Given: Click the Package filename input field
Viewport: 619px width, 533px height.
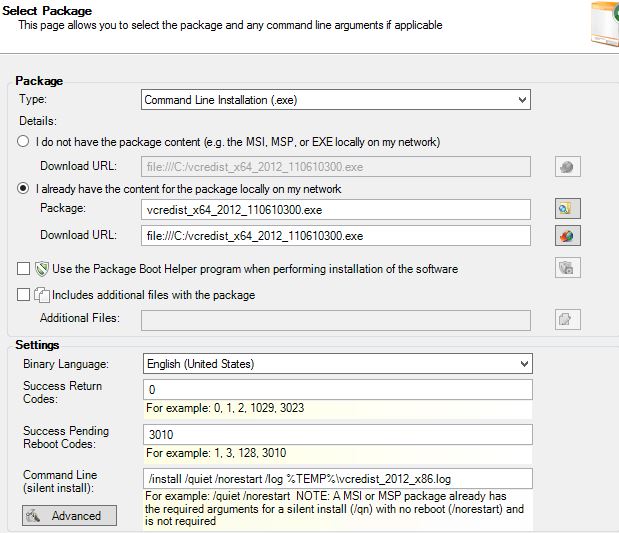Looking at the screenshot, I should pyautogui.click(x=336, y=210).
